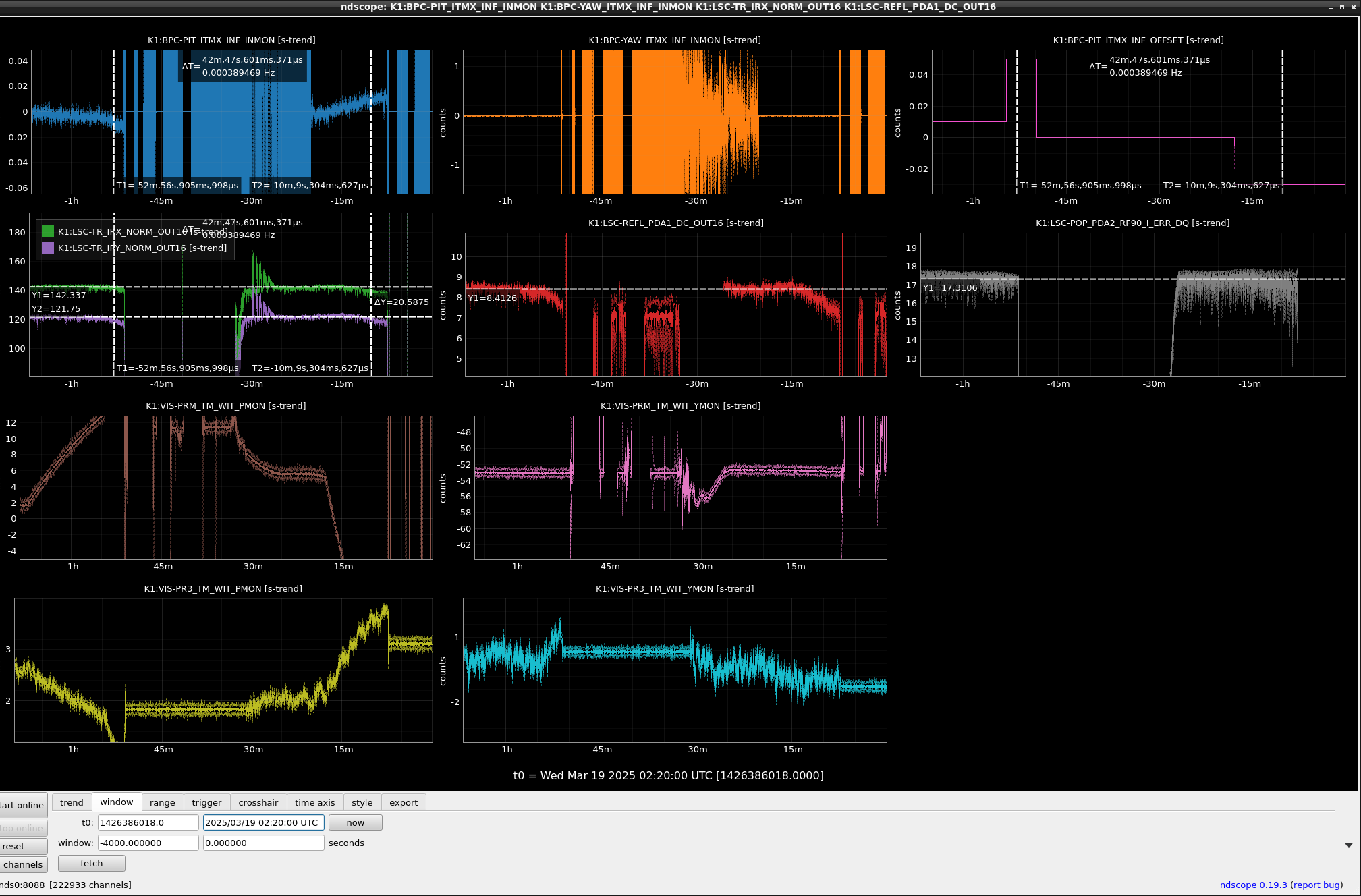The width and height of the screenshot is (1361, 896).
Task: Click the K1:VIS-PR3_TM_WIT_PMON plot title
Action: [x=223, y=588]
